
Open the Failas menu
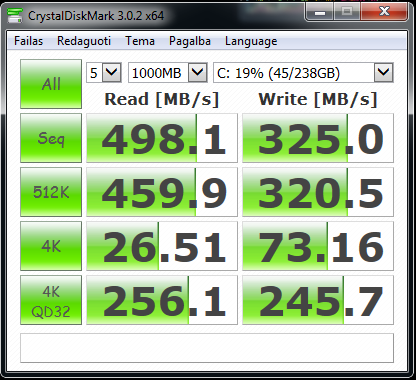29,41
